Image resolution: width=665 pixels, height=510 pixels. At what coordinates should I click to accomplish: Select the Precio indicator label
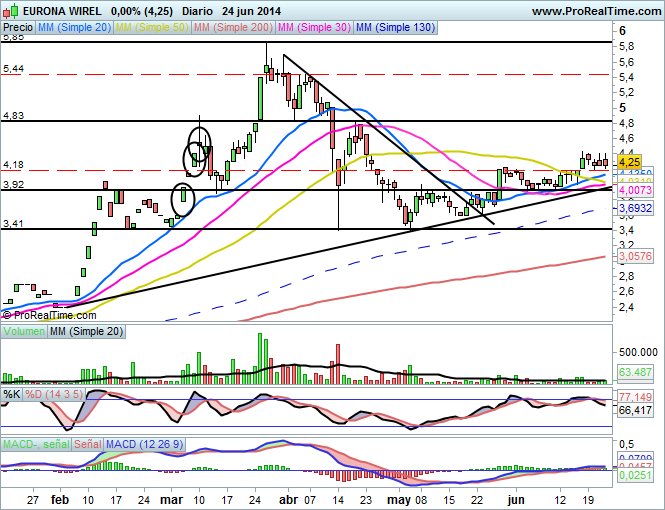(18, 28)
